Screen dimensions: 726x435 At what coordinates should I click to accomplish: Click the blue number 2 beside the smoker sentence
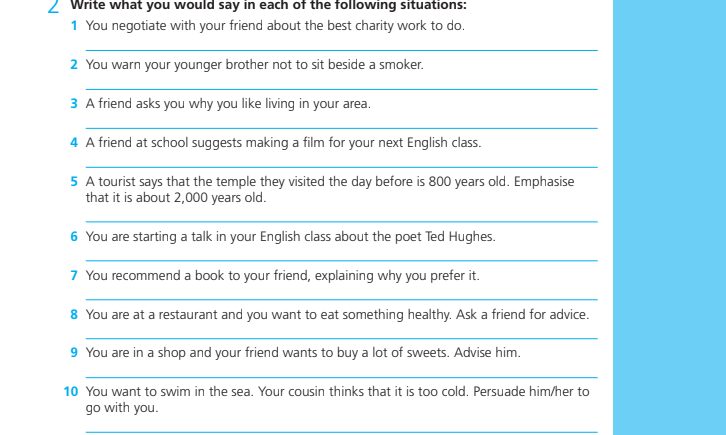(x=74, y=64)
